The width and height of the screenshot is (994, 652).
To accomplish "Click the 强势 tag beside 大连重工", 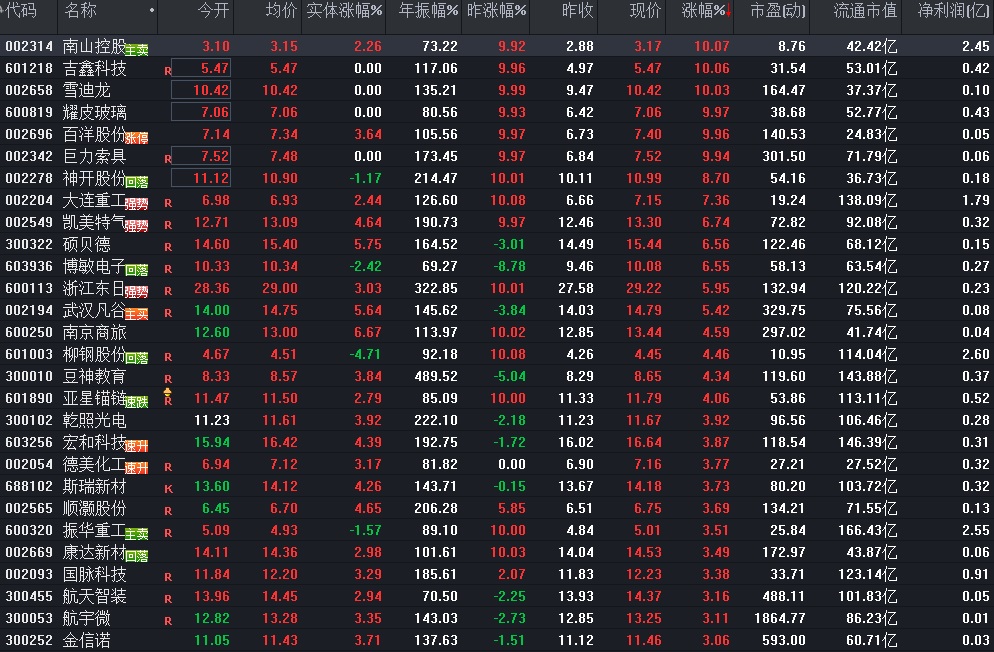I will tap(136, 205).
